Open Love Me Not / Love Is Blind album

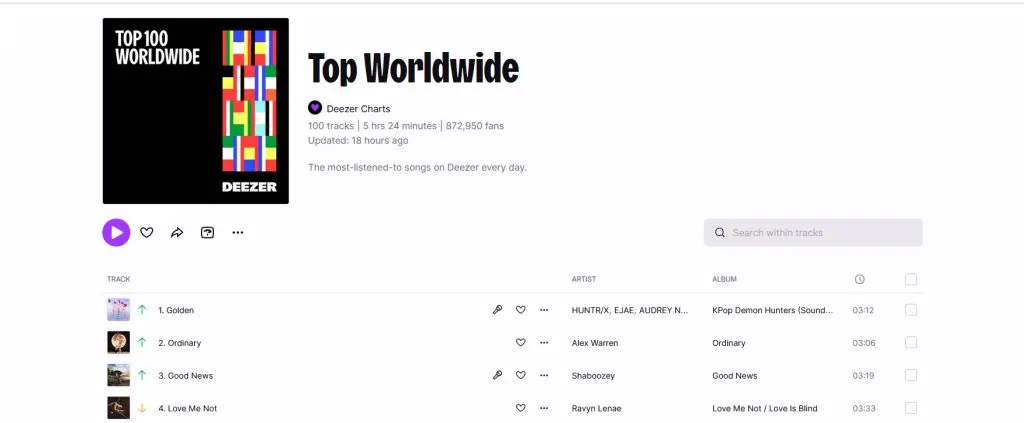[x=765, y=408]
